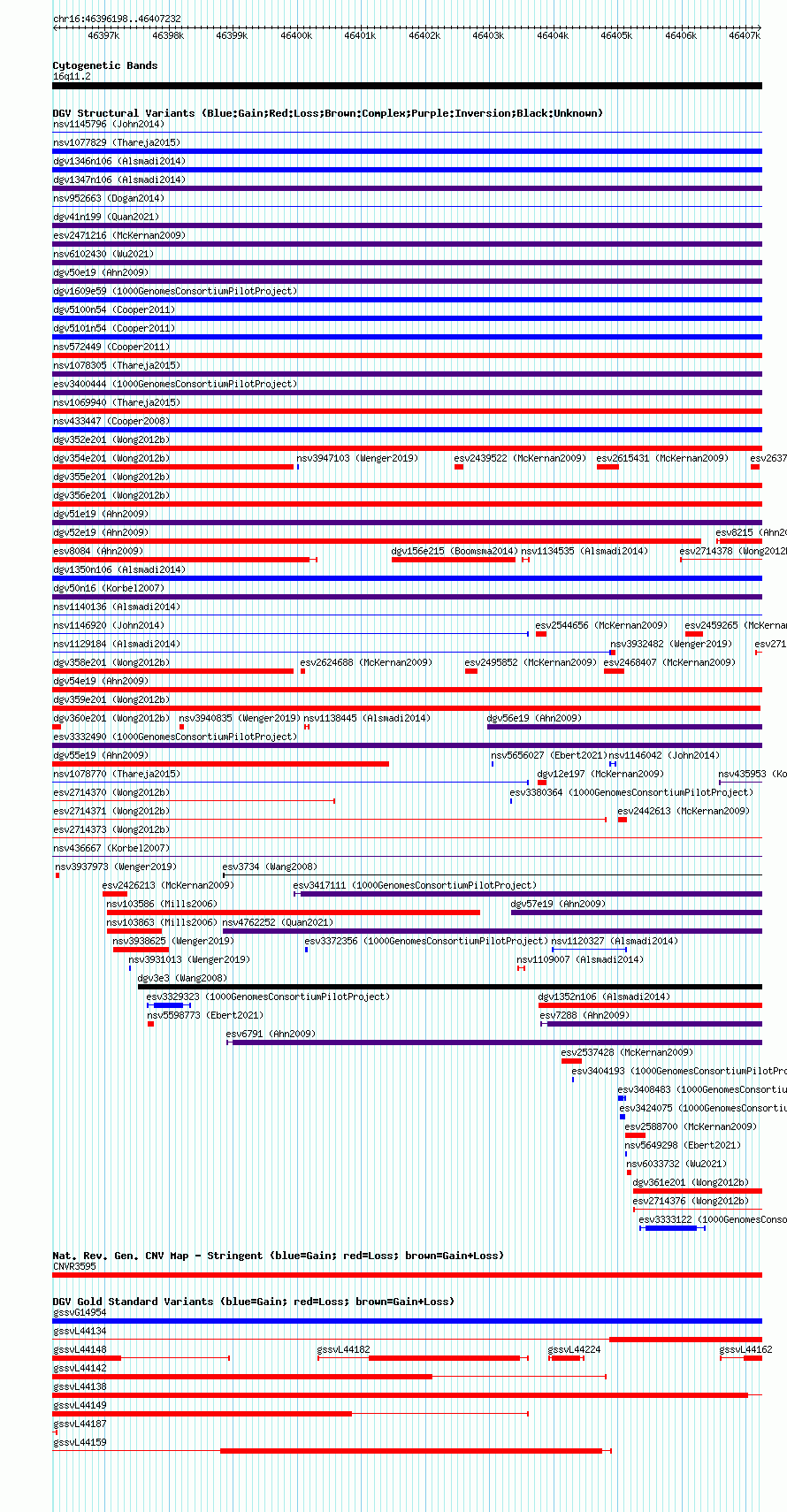Open nsv6102430 (Wu2021) variant

pos(103,254)
